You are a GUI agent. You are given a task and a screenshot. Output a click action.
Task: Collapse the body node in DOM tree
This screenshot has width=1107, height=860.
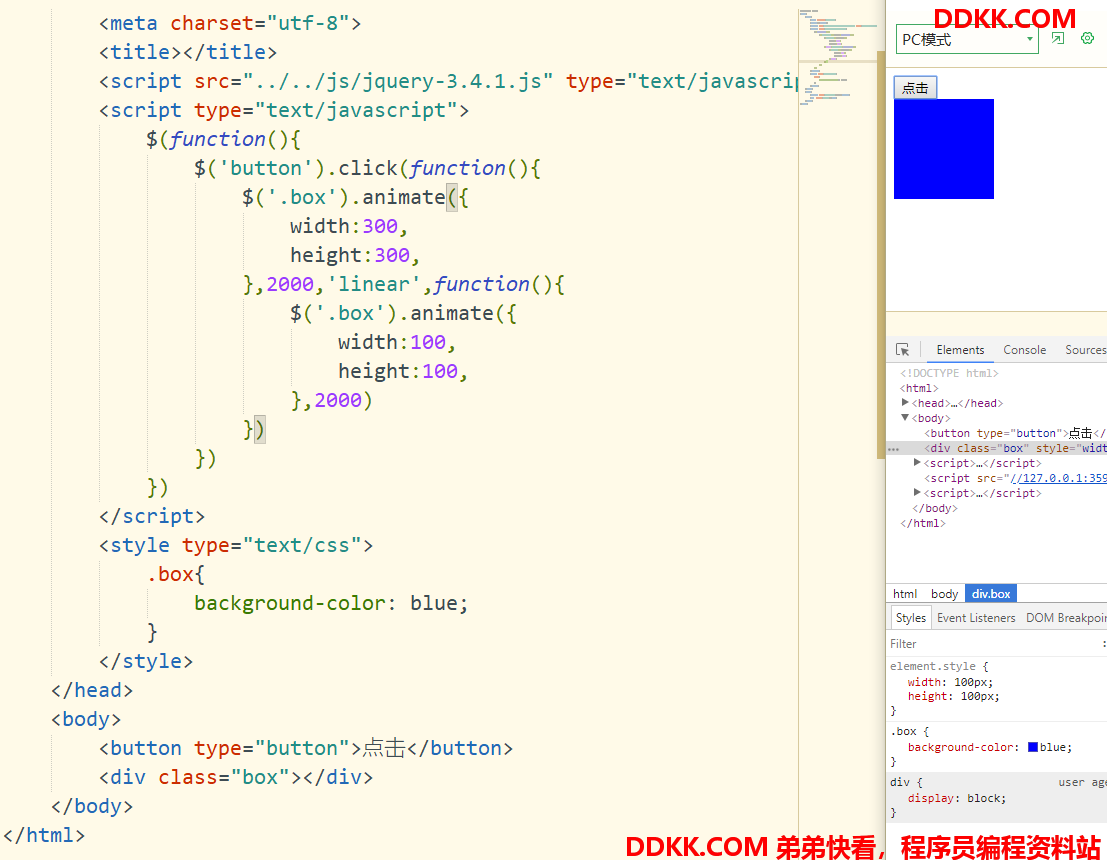pos(905,417)
